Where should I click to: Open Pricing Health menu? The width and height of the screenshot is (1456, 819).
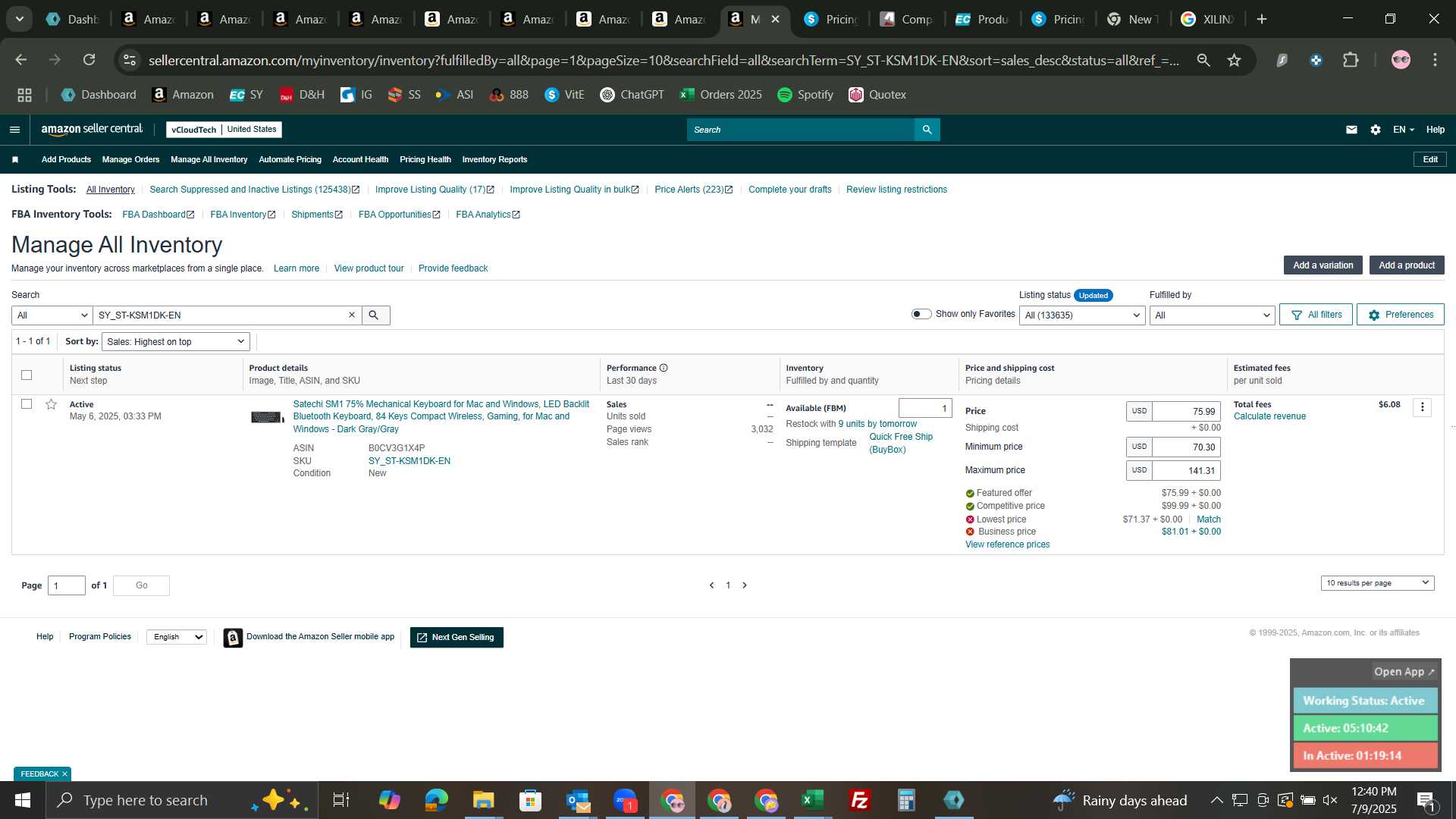click(x=425, y=159)
